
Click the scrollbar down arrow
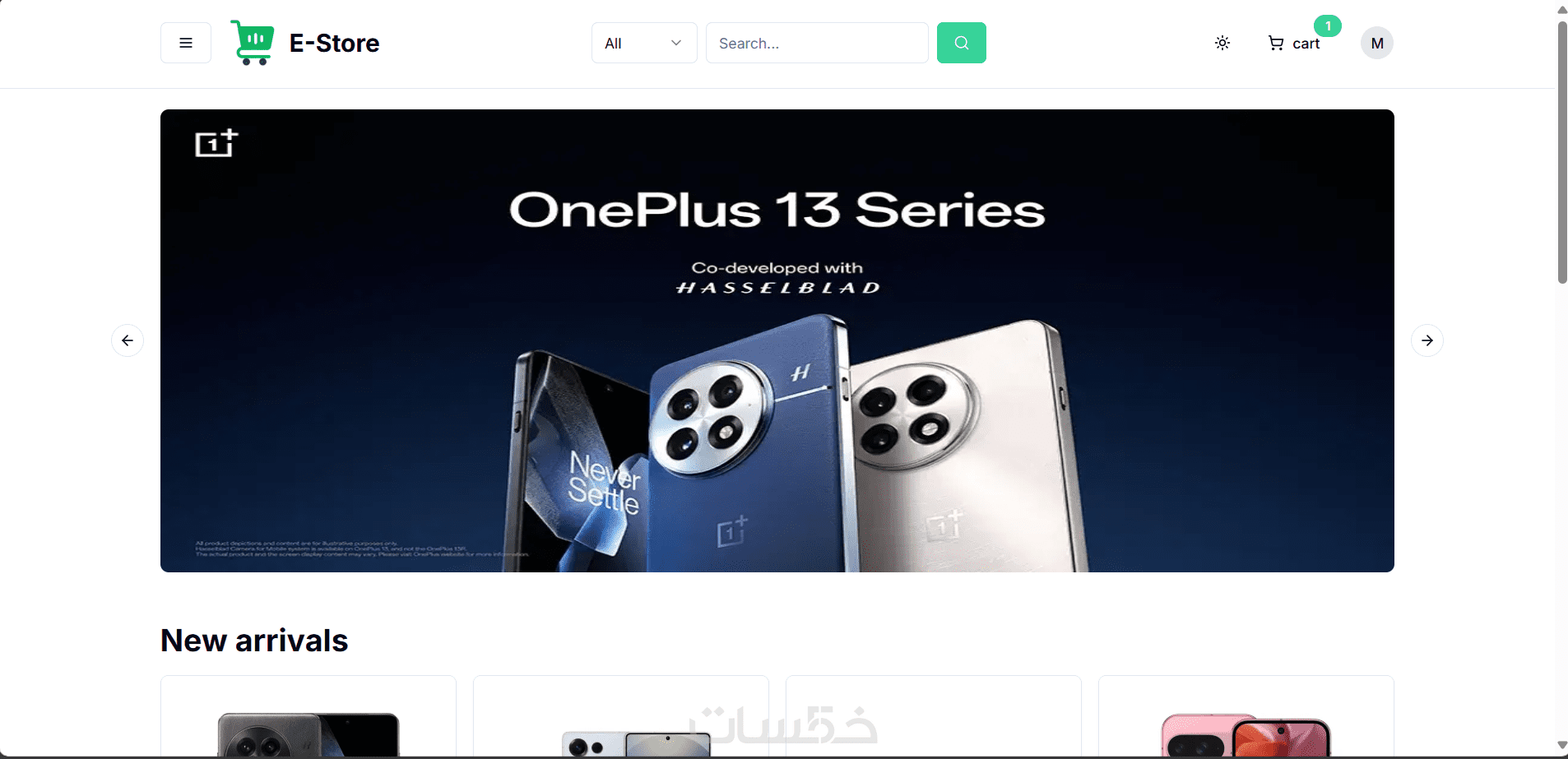point(1562,746)
